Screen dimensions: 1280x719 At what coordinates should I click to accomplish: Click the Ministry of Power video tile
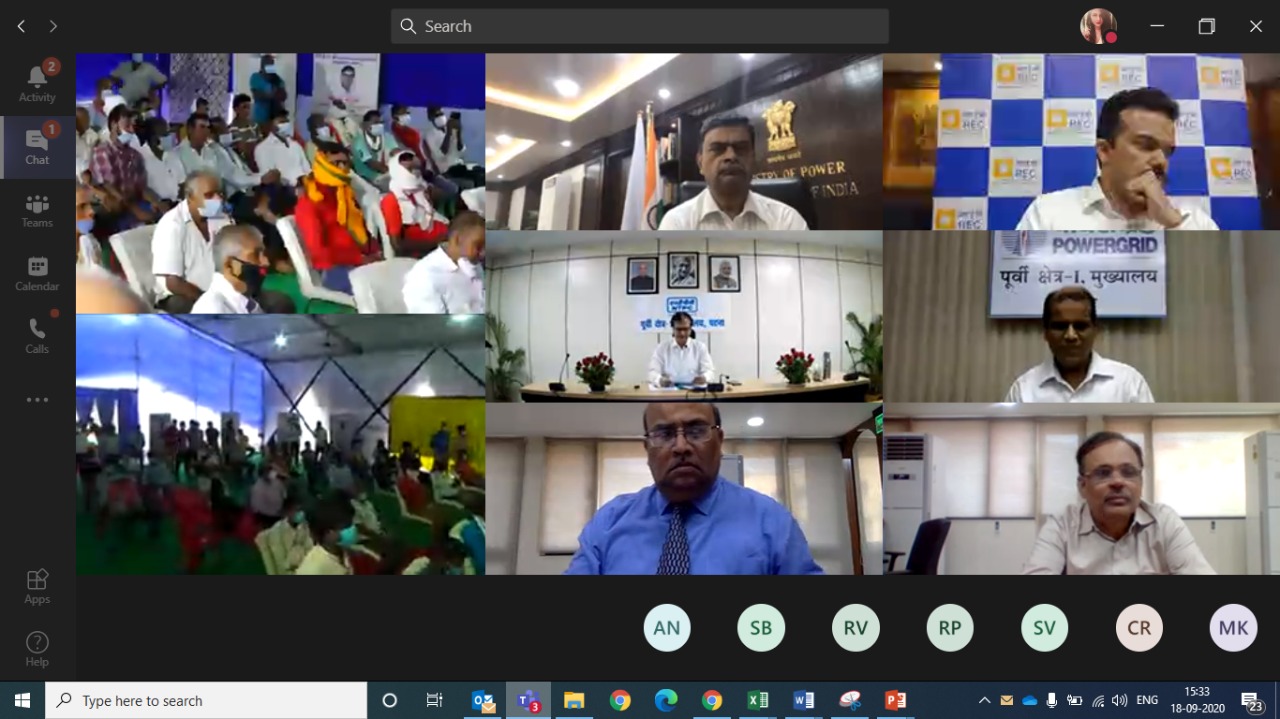tap(684, 142)
